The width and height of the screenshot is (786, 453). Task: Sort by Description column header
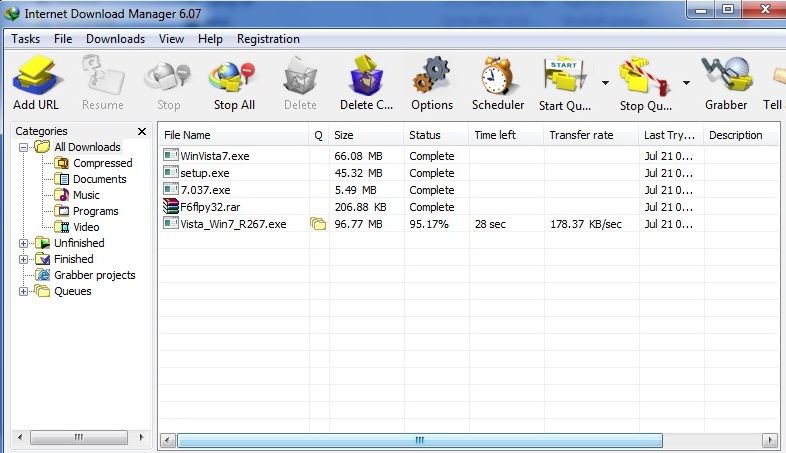pyautogui.click(x=742, y=135)
